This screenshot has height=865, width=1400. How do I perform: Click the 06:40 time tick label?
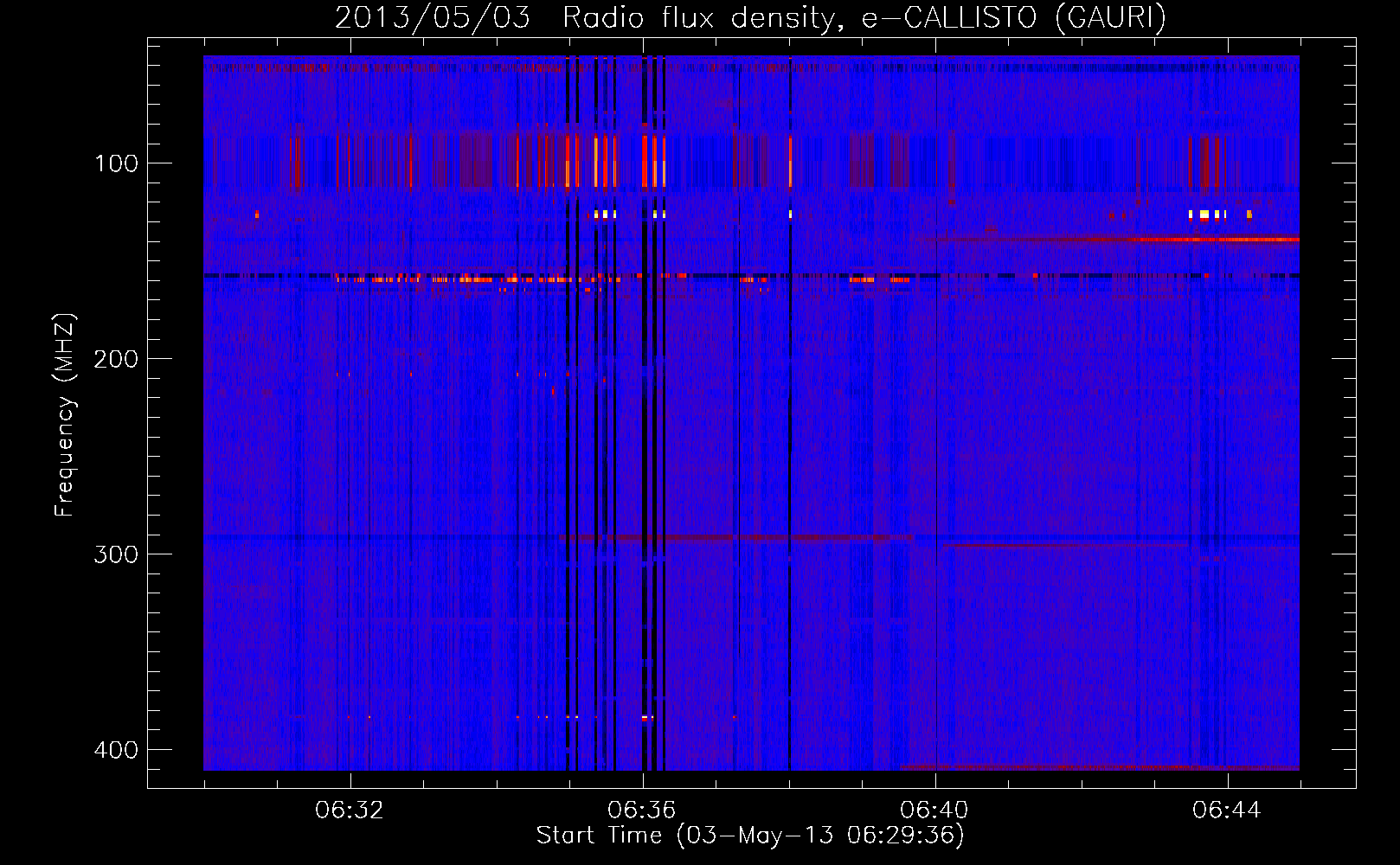[x=934, y=811]
